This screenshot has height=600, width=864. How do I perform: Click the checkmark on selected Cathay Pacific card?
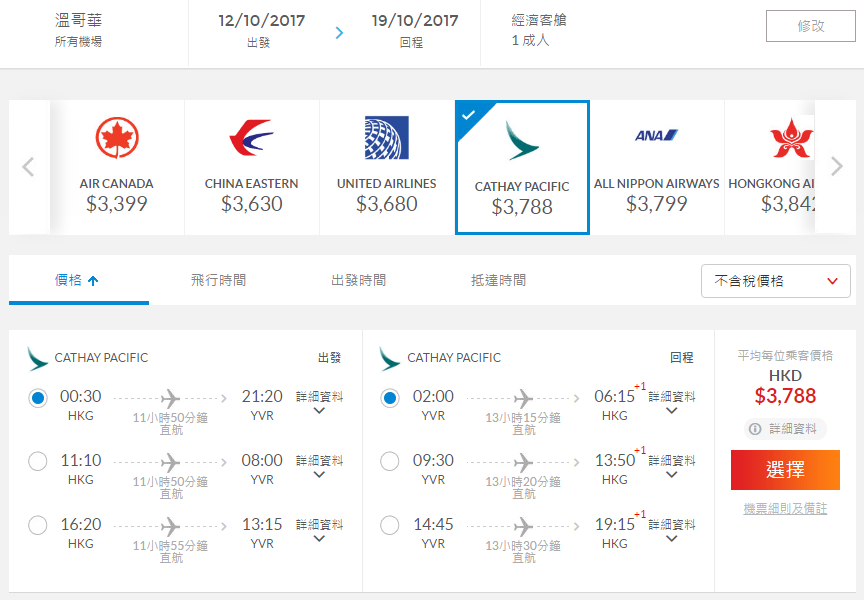coord(468,115)
